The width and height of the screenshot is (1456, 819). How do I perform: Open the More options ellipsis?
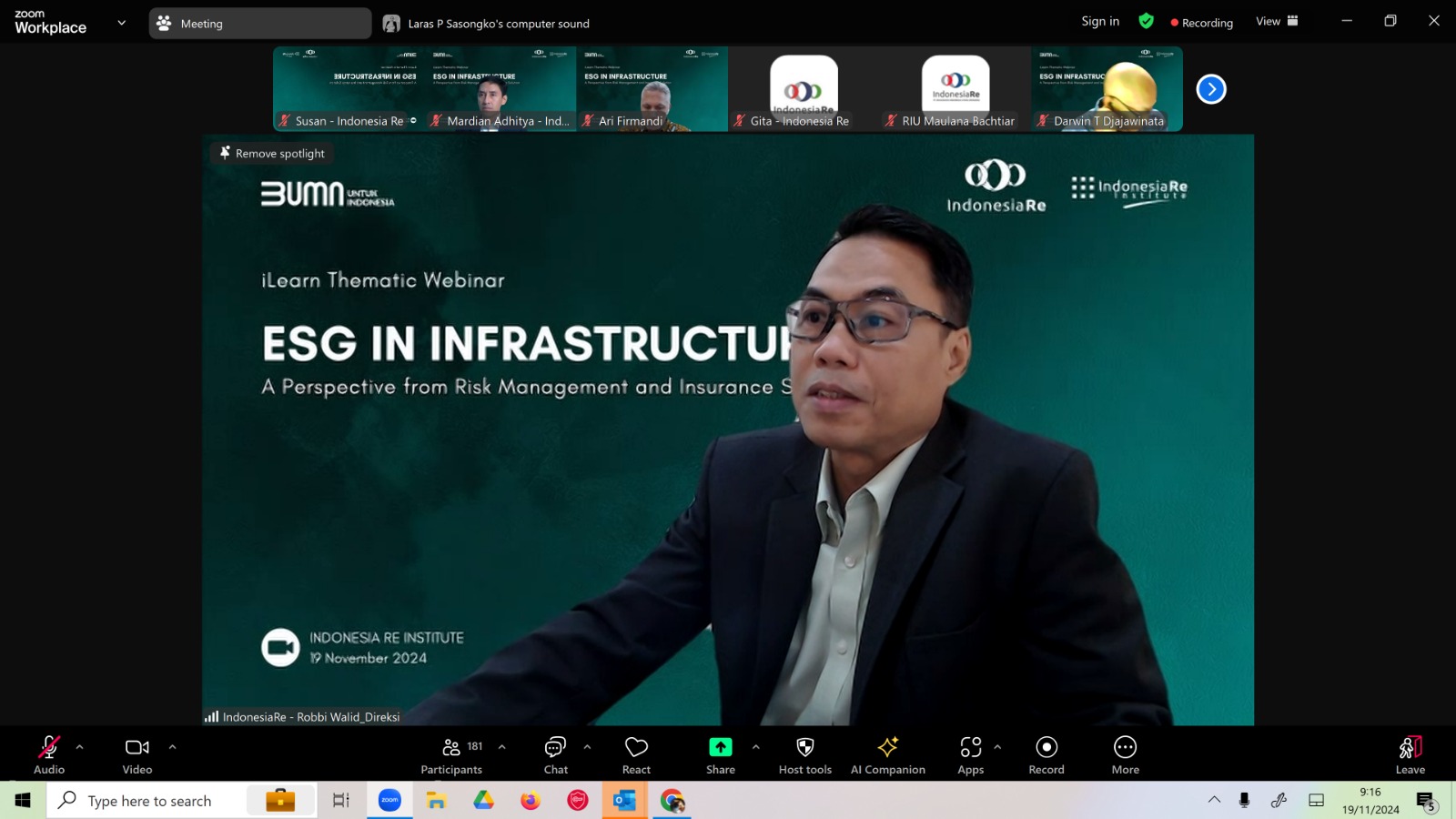[1125, 755]
